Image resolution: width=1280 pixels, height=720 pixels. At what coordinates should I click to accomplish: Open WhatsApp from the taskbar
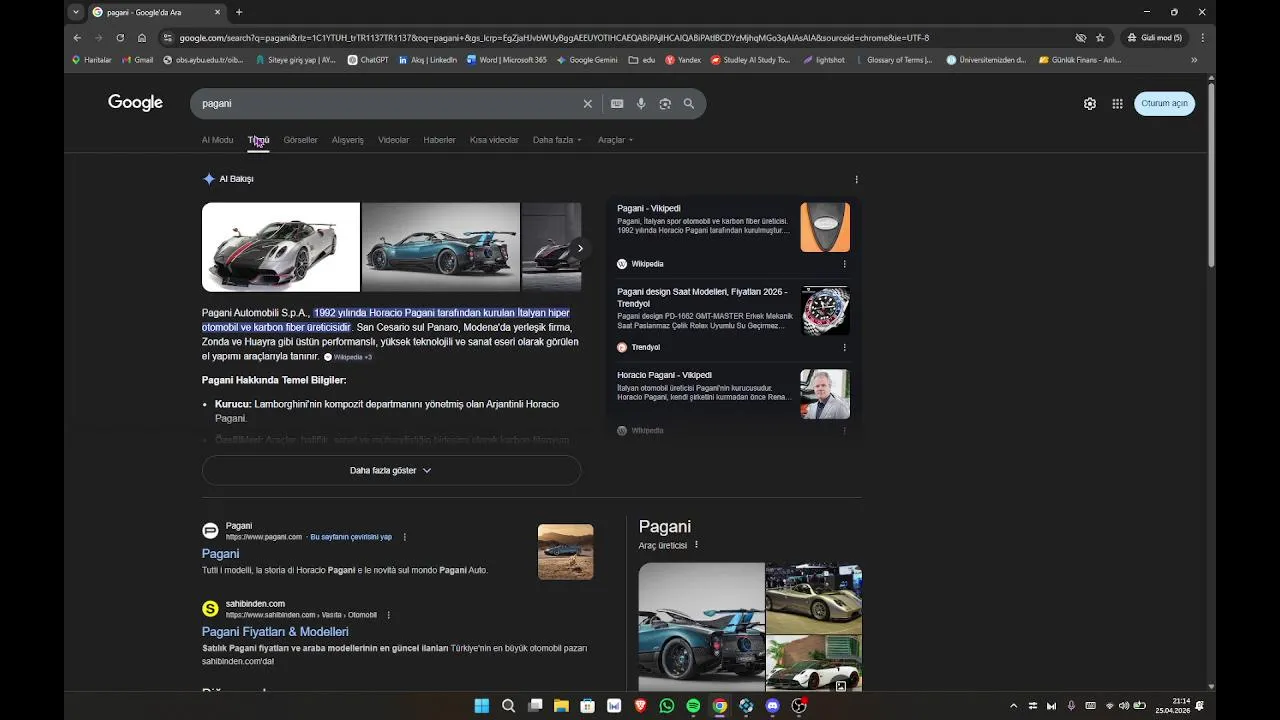click(x=667, y=706)
